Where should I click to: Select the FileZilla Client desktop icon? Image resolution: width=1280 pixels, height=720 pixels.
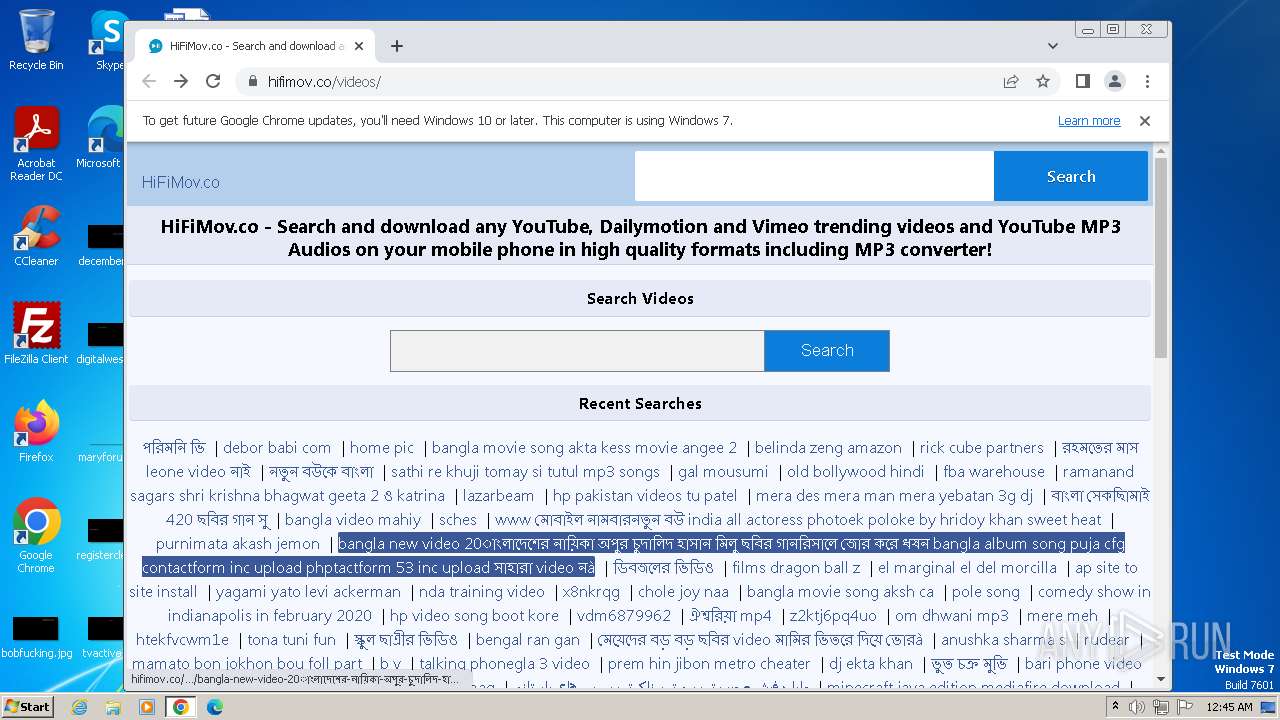point(36,334)
